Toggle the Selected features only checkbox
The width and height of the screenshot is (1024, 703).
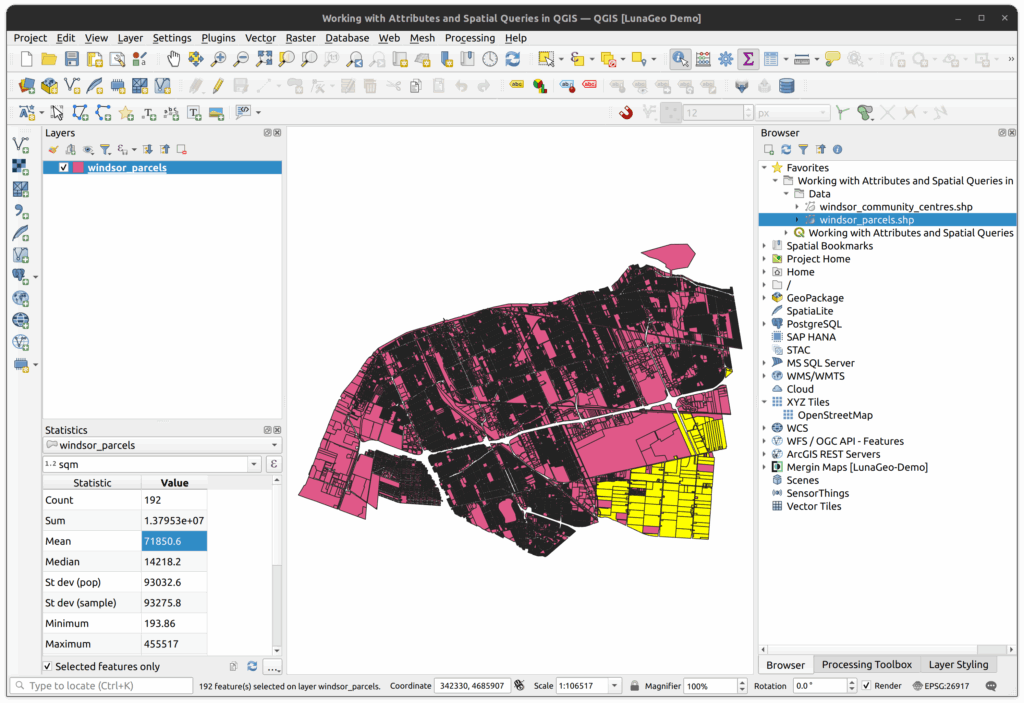pos(48,667)
